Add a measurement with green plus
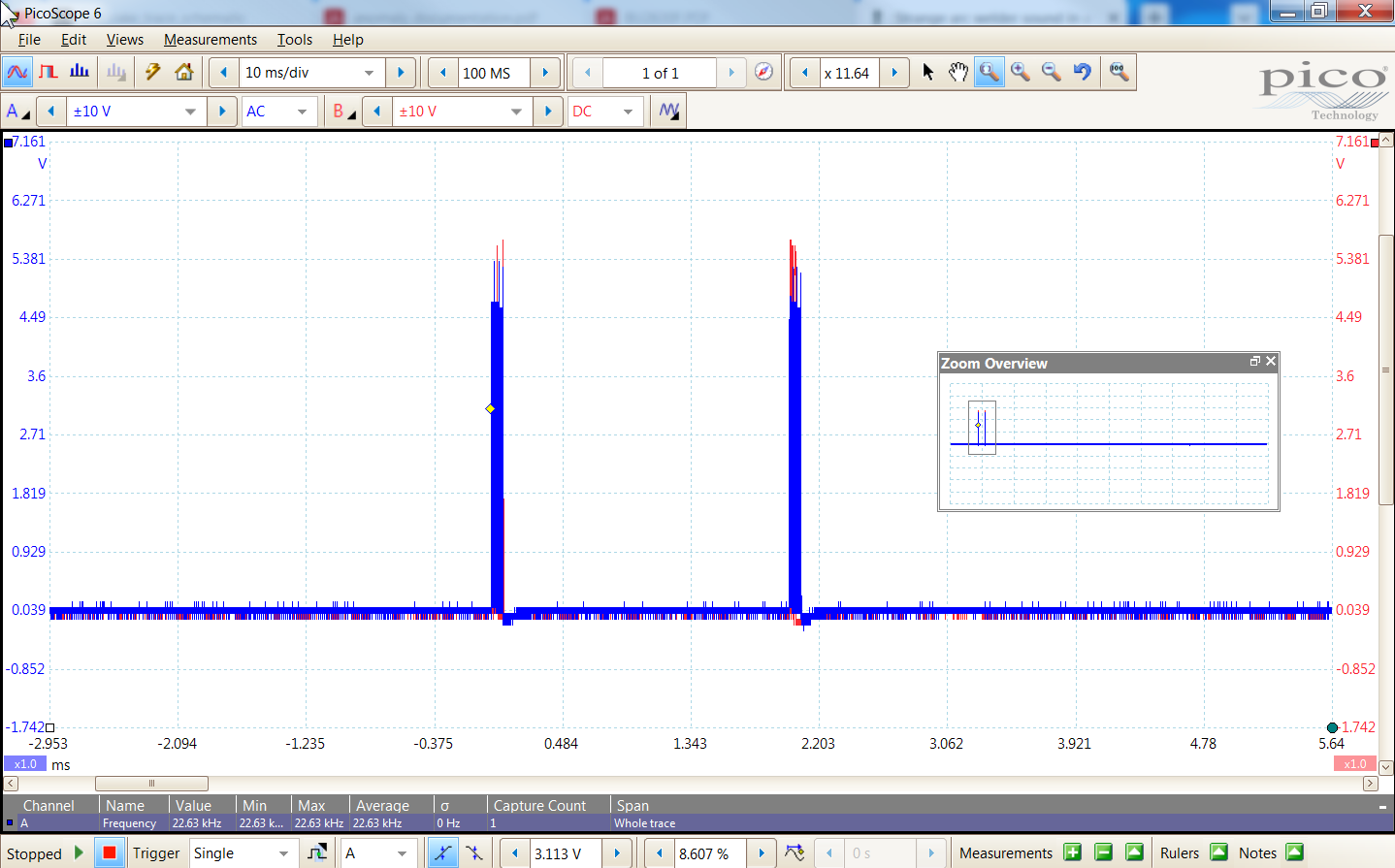Viewport: 1395px width, 868px height. coord(1072,852)
